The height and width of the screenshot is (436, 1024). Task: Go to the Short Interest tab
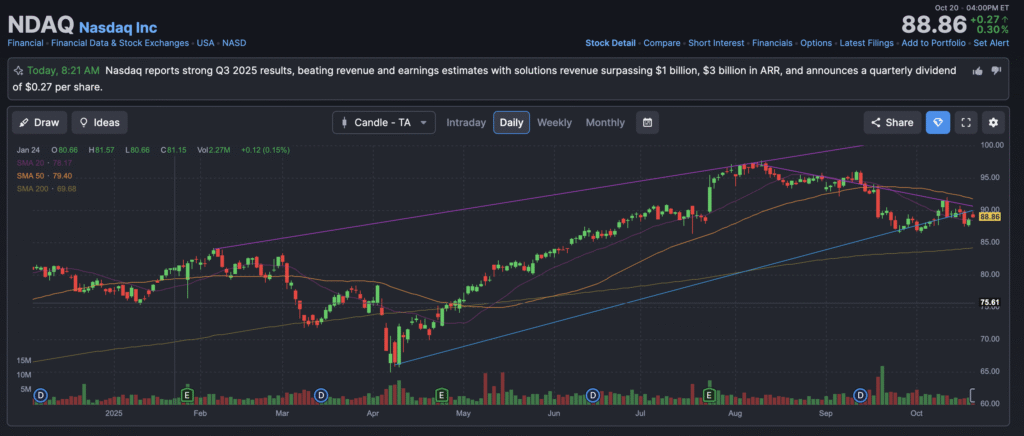[716, 43]
